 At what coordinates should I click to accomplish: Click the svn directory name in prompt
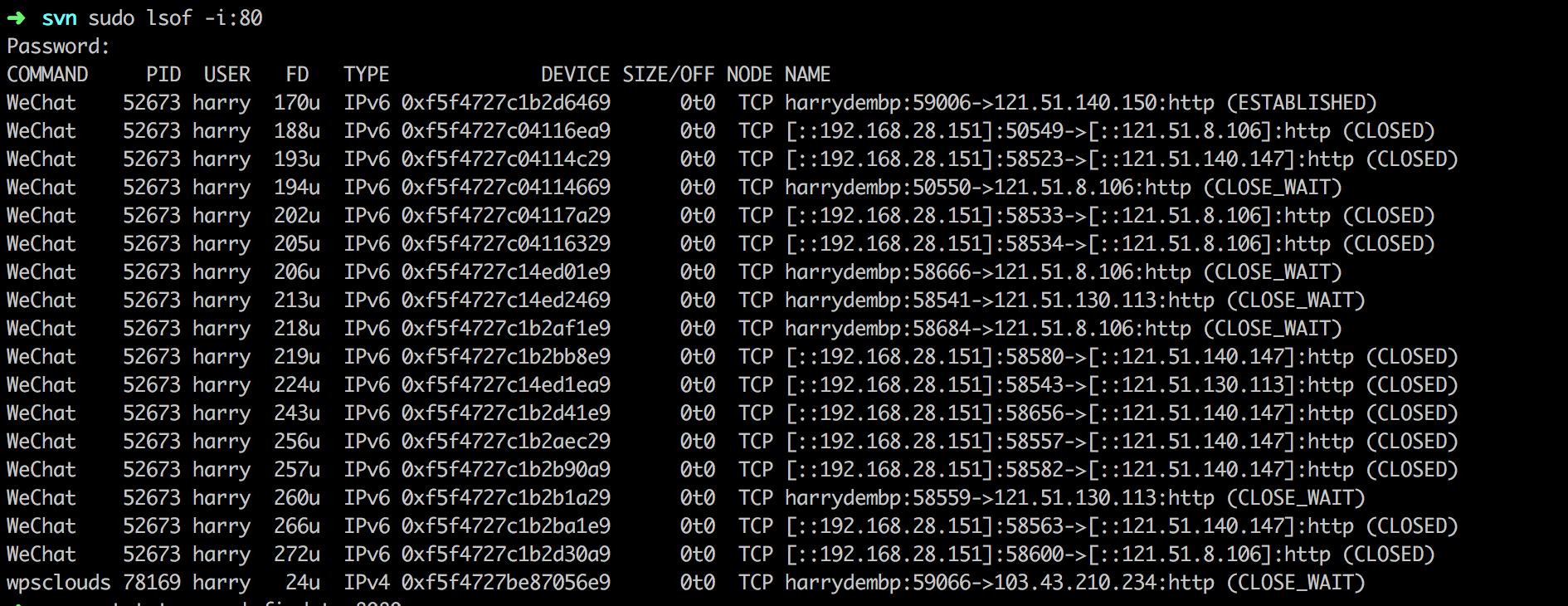(x=59, y=17)
